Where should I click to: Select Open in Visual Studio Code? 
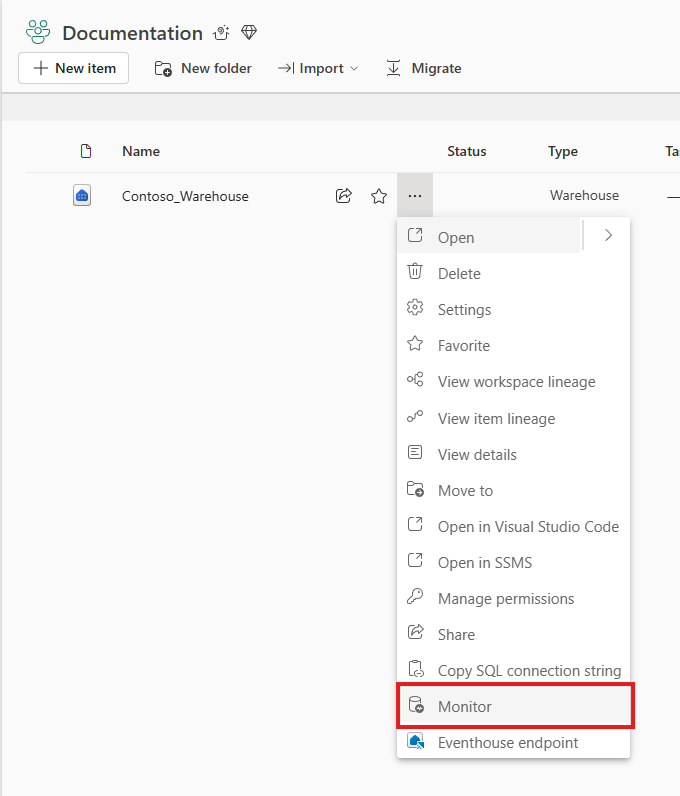pos(513,527)
